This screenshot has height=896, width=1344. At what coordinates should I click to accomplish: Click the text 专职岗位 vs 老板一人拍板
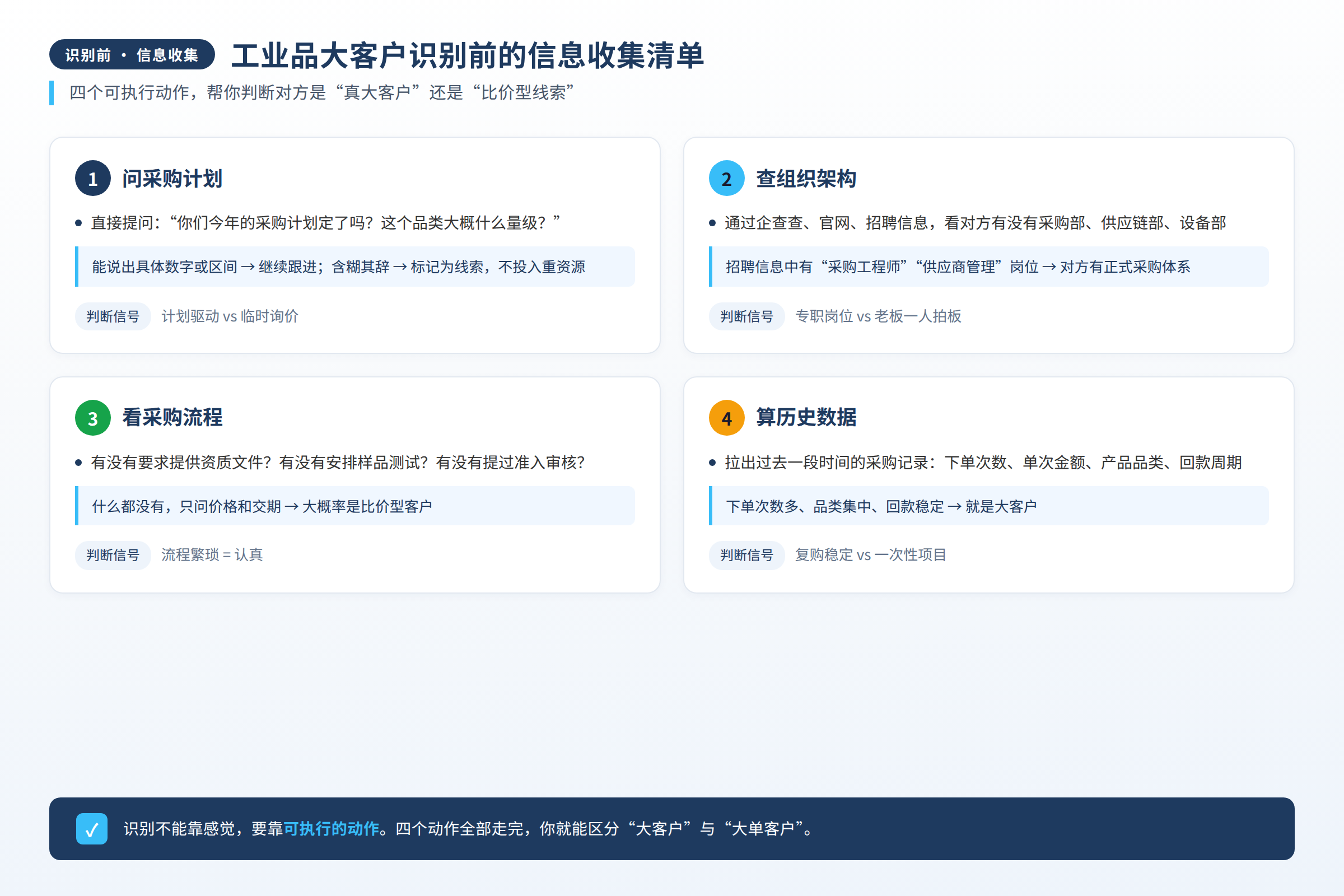pyautogui.click(x=878, y=316)
